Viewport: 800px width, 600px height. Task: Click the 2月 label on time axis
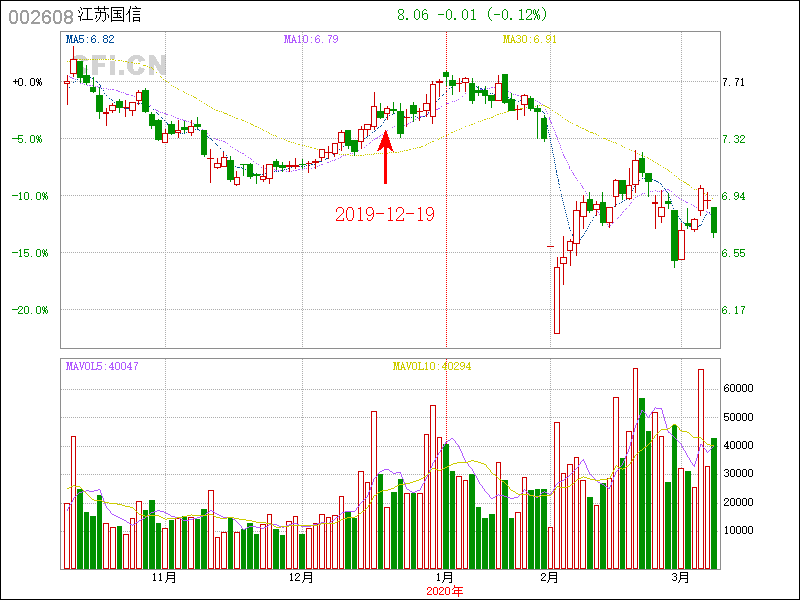(x=549, y=577)
